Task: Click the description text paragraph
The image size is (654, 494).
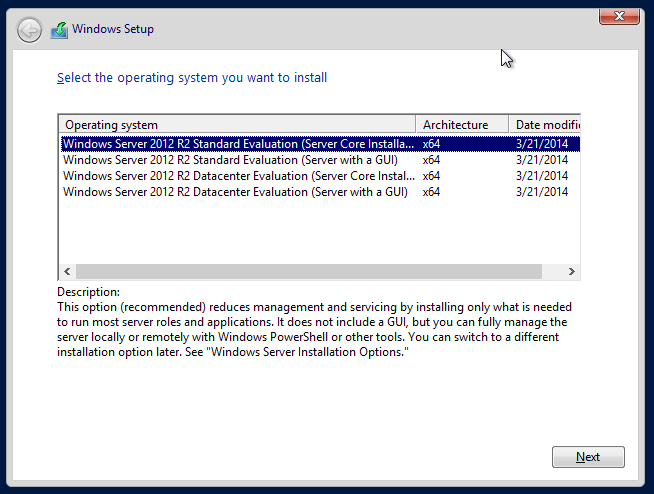Action: 314,330
